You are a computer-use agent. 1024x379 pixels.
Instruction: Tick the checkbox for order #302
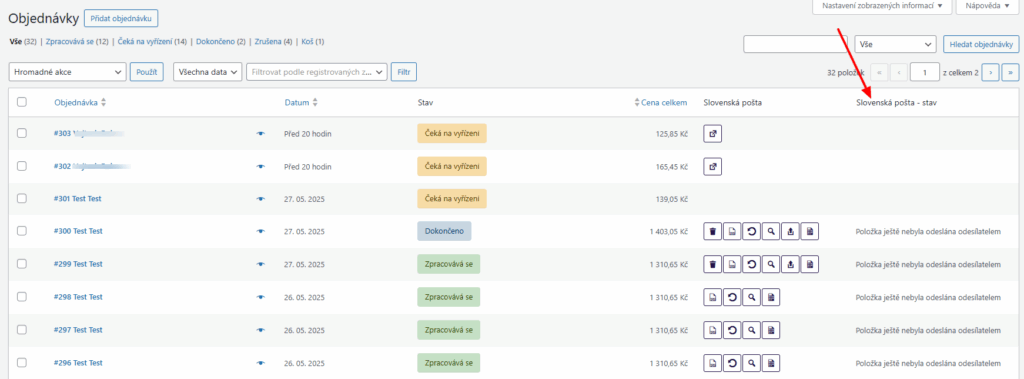tap(22, 166)
